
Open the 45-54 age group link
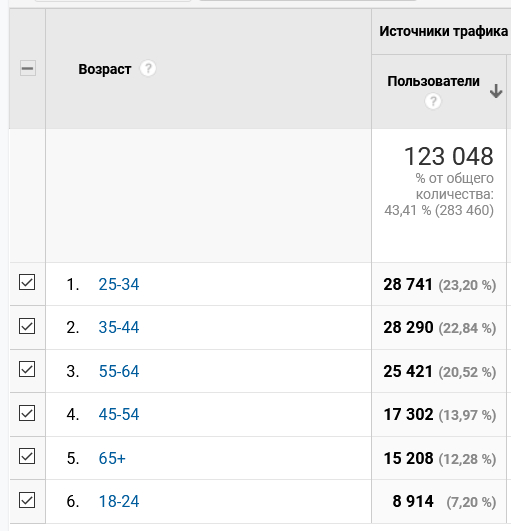coord(119,414)
